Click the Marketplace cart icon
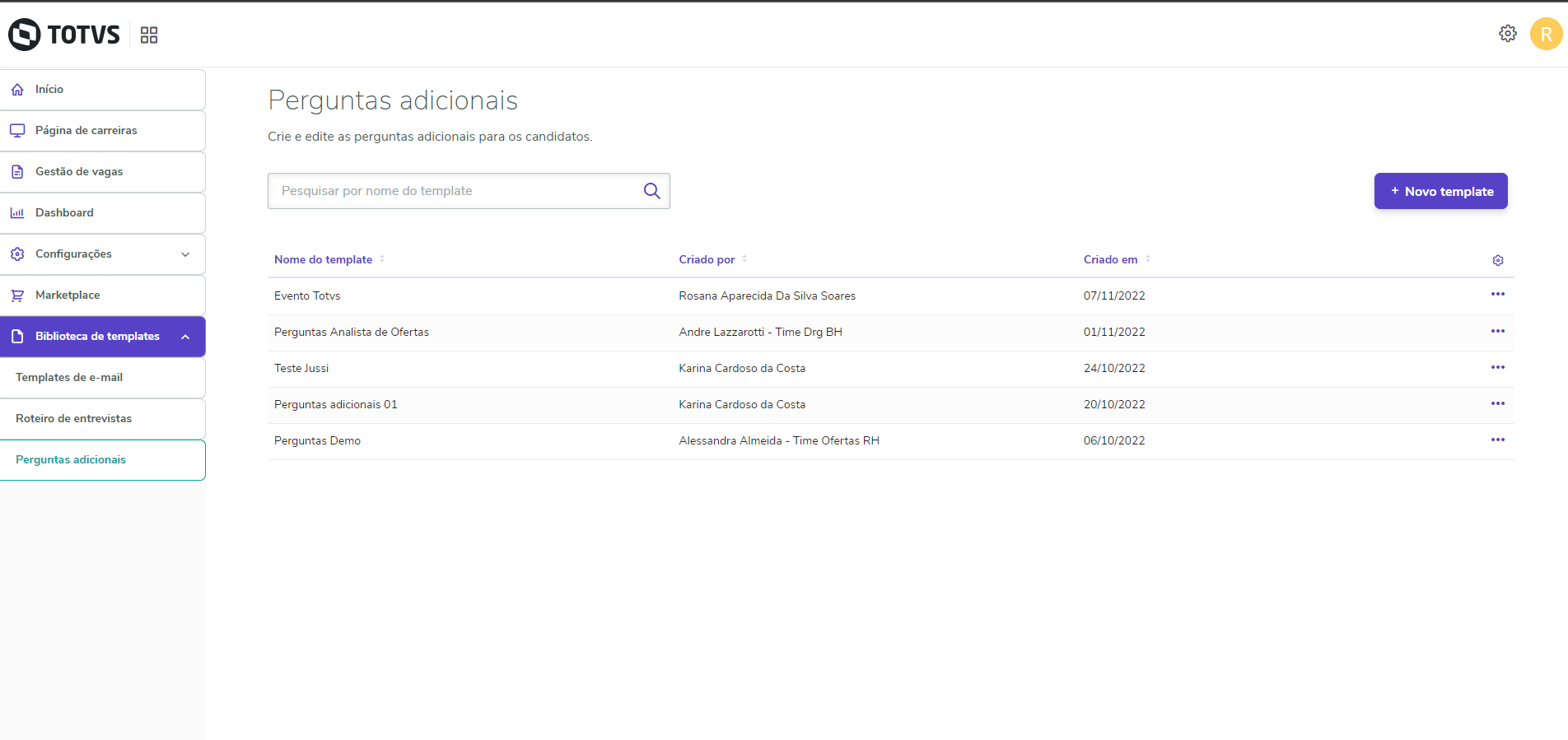Viewport: 1568px width, 740px height. 17,296
